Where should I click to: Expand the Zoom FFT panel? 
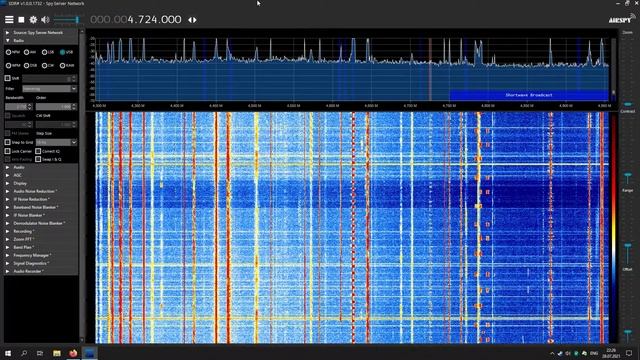[41, 239]
